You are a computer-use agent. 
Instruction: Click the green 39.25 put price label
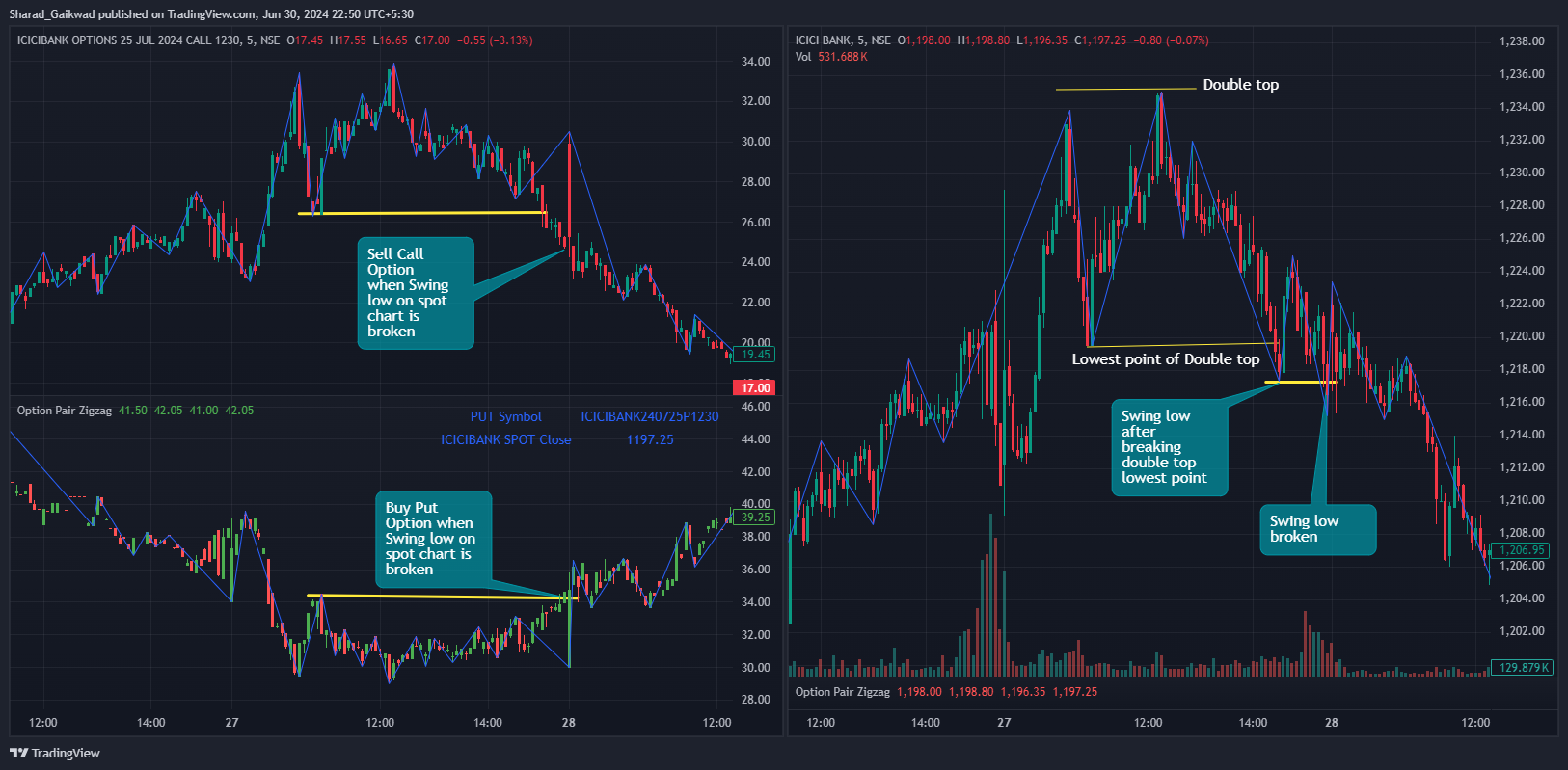point(755,518)
